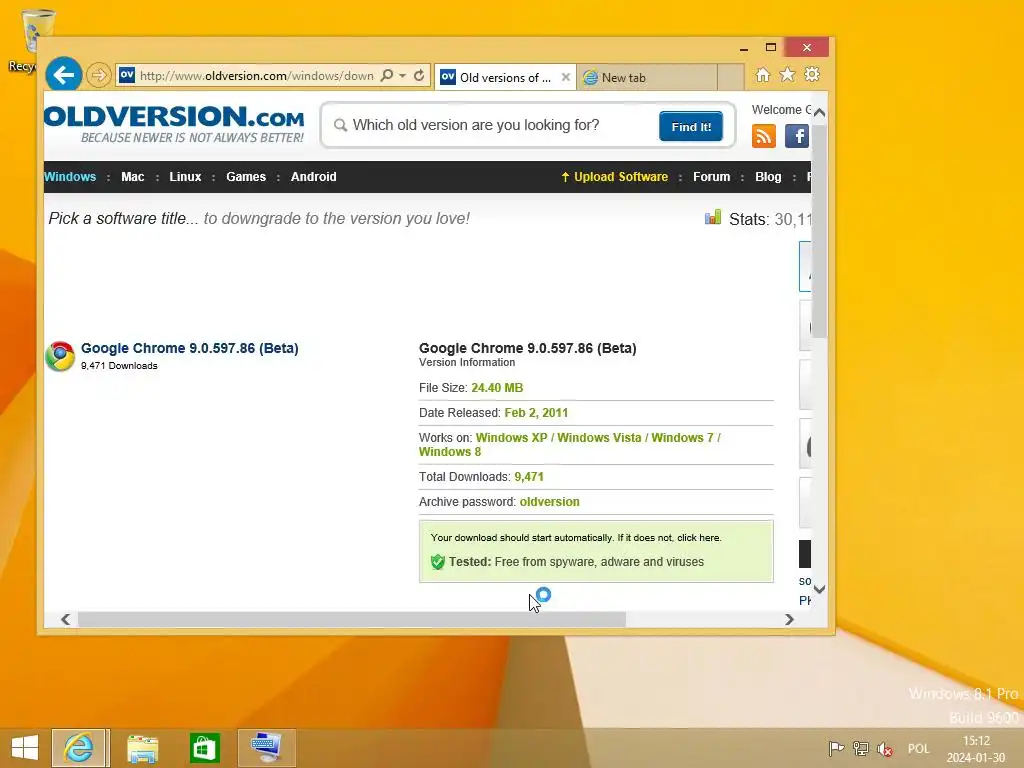Click the Google Chrome logo icon

[60, 357]
